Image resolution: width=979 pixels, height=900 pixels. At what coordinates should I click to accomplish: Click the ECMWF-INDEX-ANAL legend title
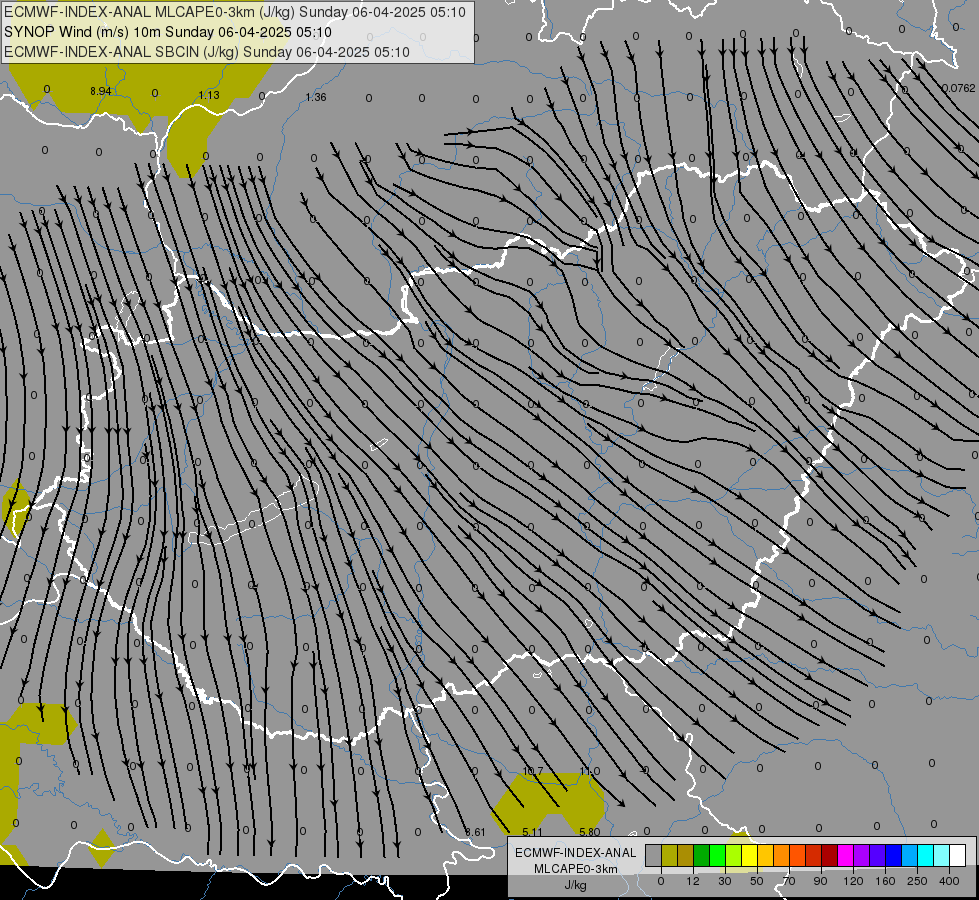(575, 853)
